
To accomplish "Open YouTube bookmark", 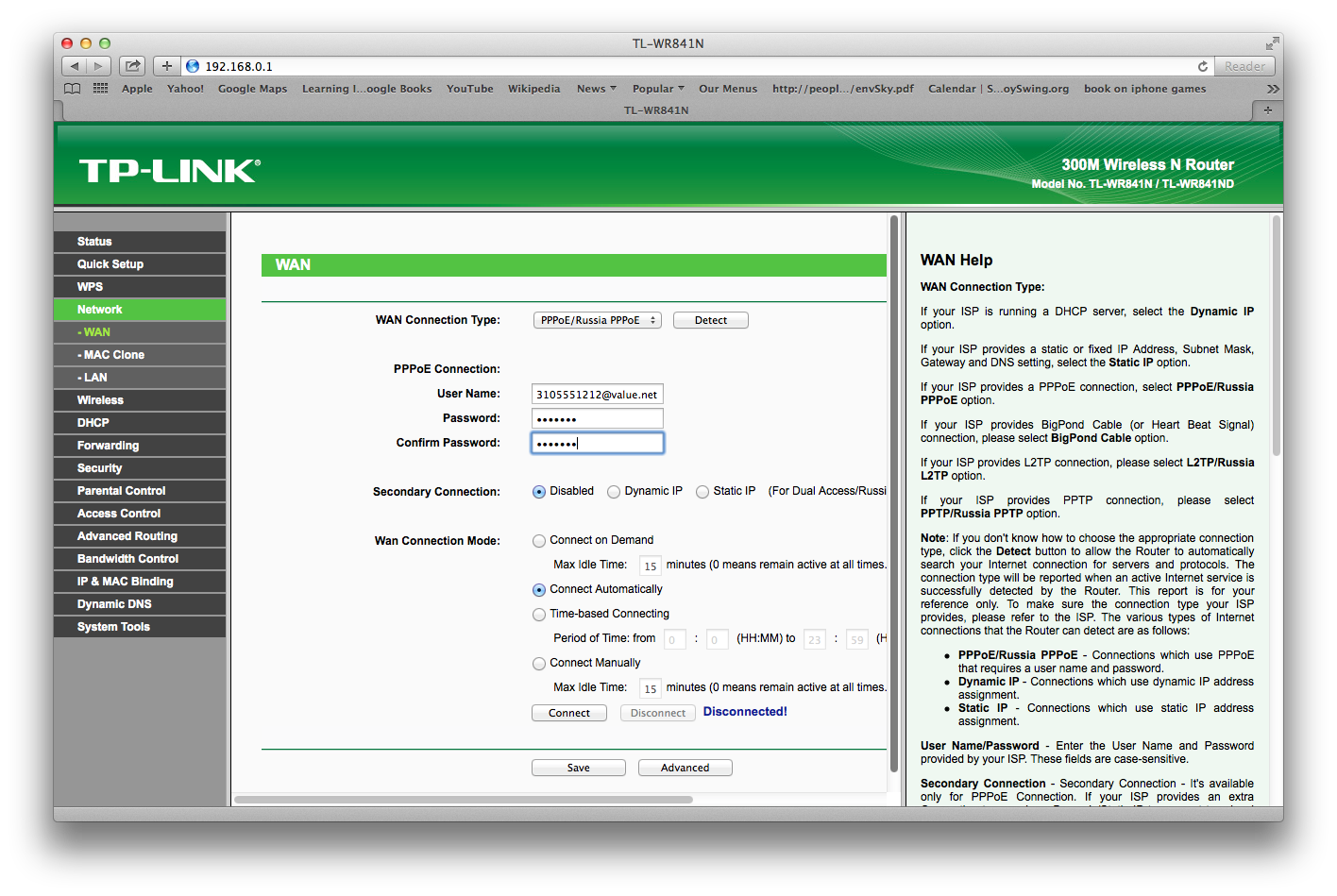I will (470, 89).
